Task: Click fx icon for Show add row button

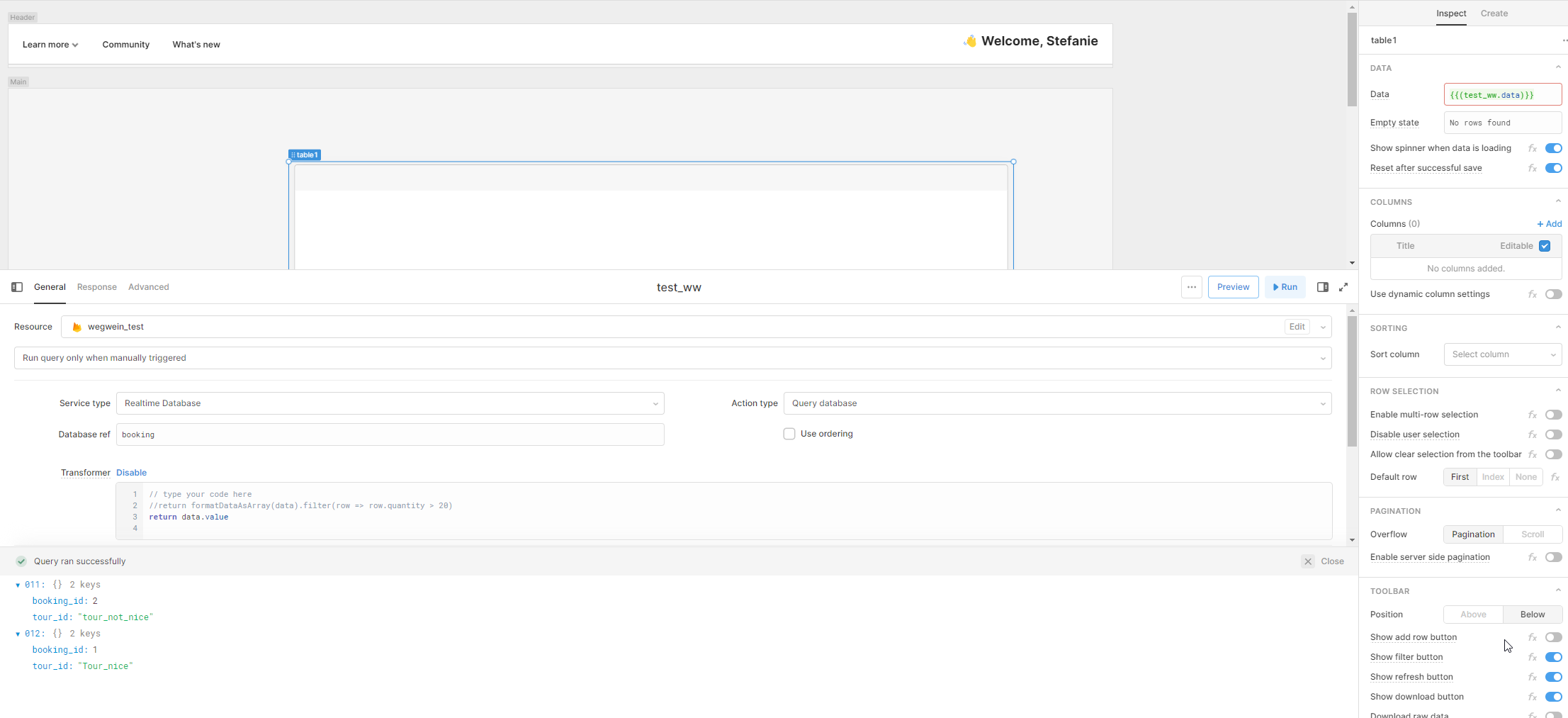Action: pos(1532,637)
